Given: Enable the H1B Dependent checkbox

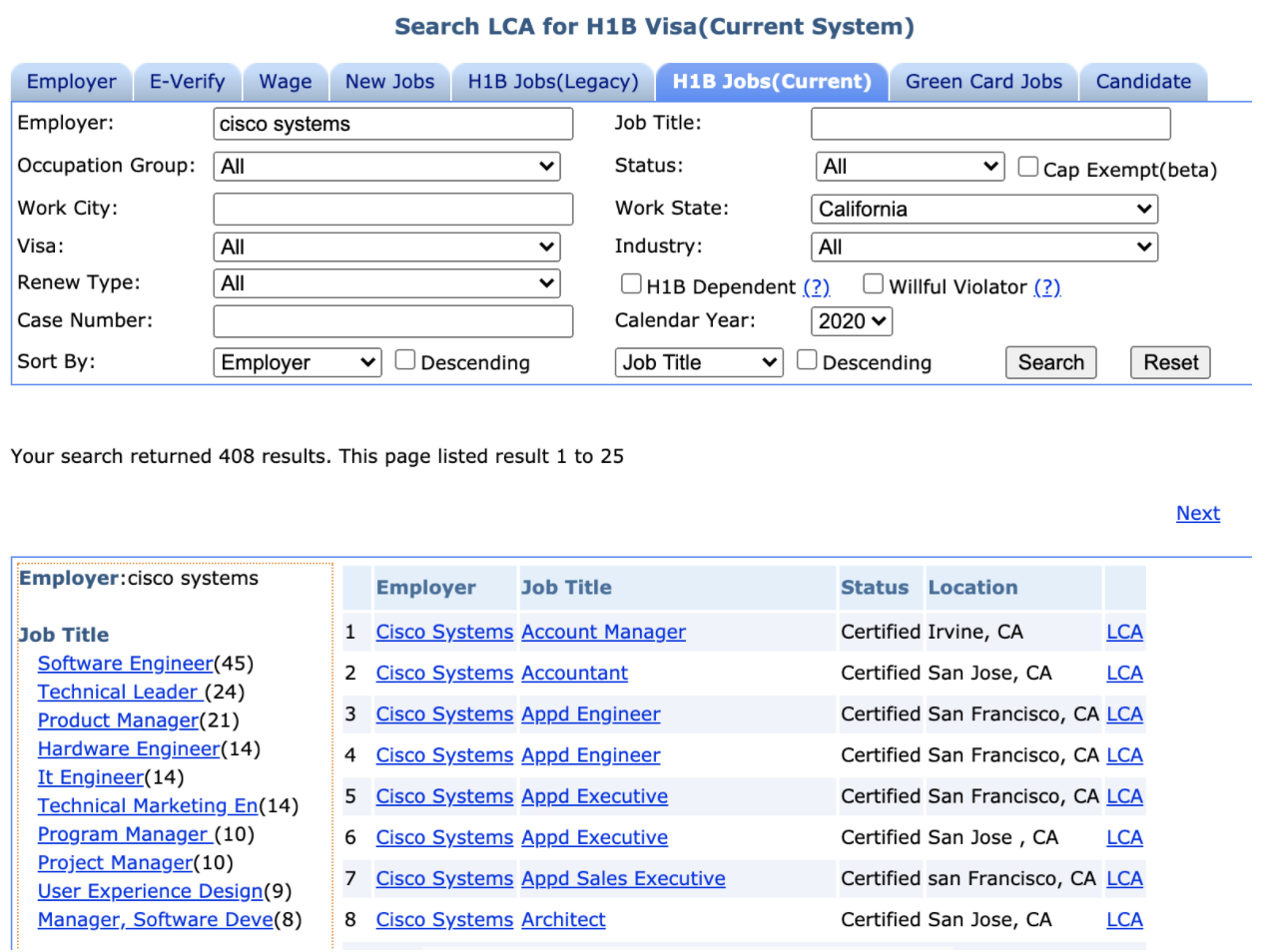Looking at the screenshot, I should tap(631, 284).
